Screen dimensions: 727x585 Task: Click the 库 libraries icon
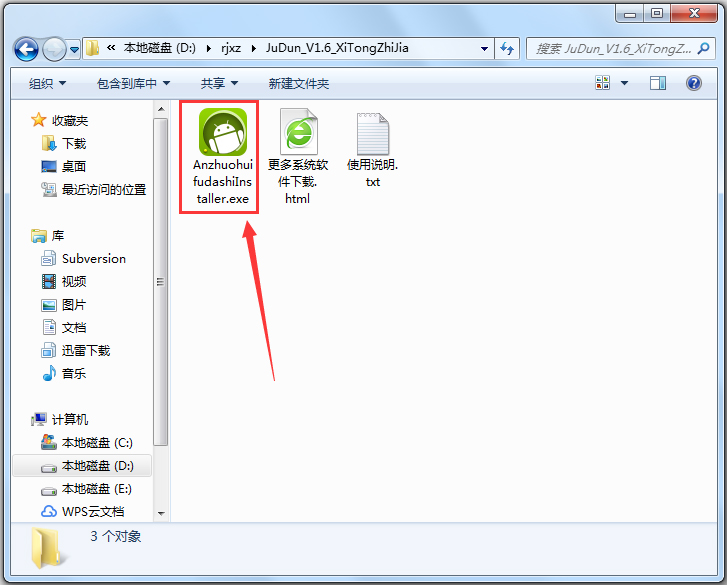[x=38, y=235]
